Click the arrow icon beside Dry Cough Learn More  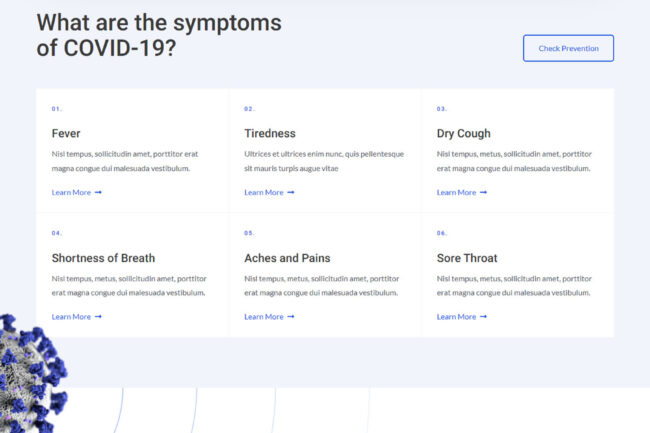coord(483,192)
